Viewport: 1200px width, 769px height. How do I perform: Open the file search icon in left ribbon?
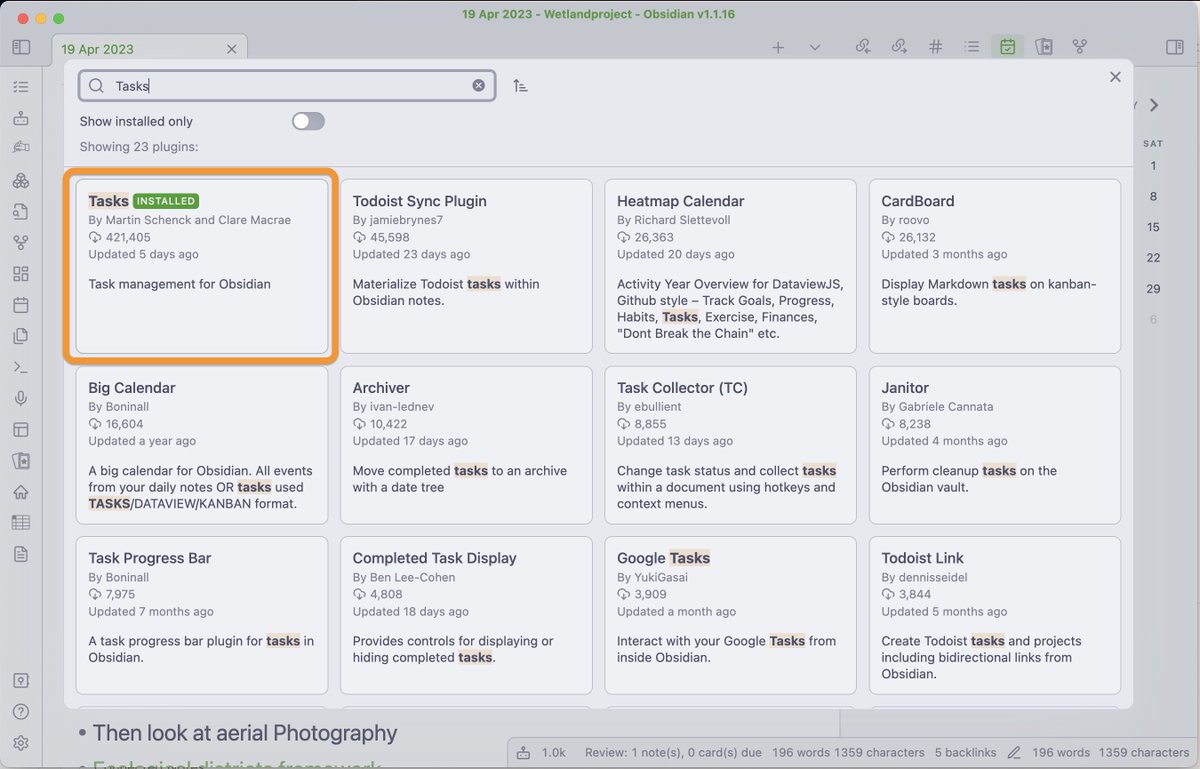(21, 211)
